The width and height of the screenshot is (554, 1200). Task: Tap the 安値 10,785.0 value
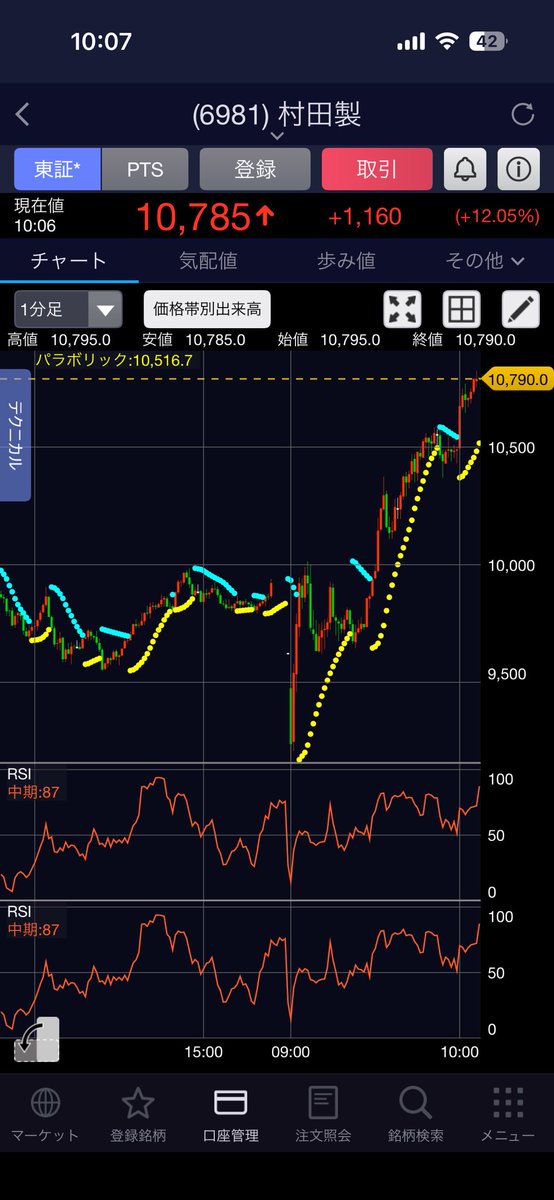(216, 340)
